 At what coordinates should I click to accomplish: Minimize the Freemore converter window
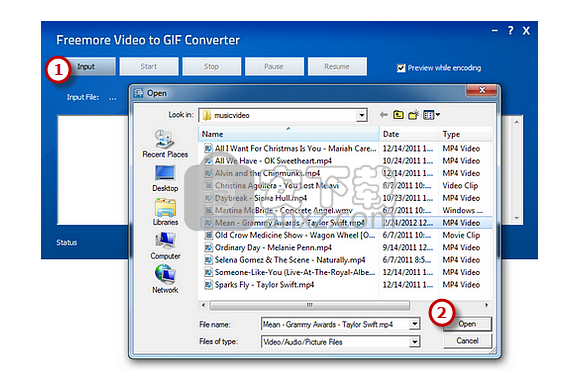tap(495, 31)
